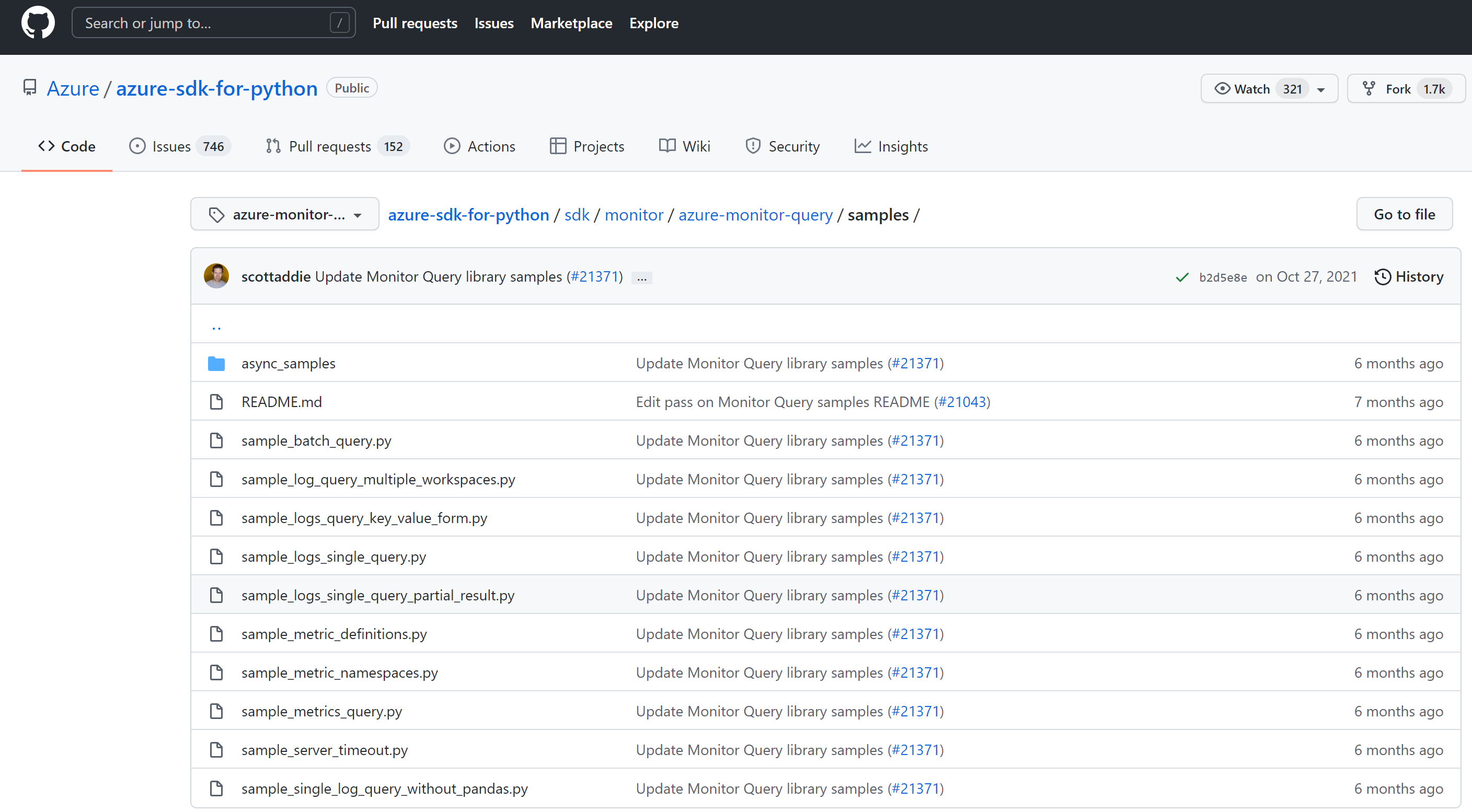Open the azure-monitor tag branch selector
The image size is (1472, 812).
tap(284, 214)
